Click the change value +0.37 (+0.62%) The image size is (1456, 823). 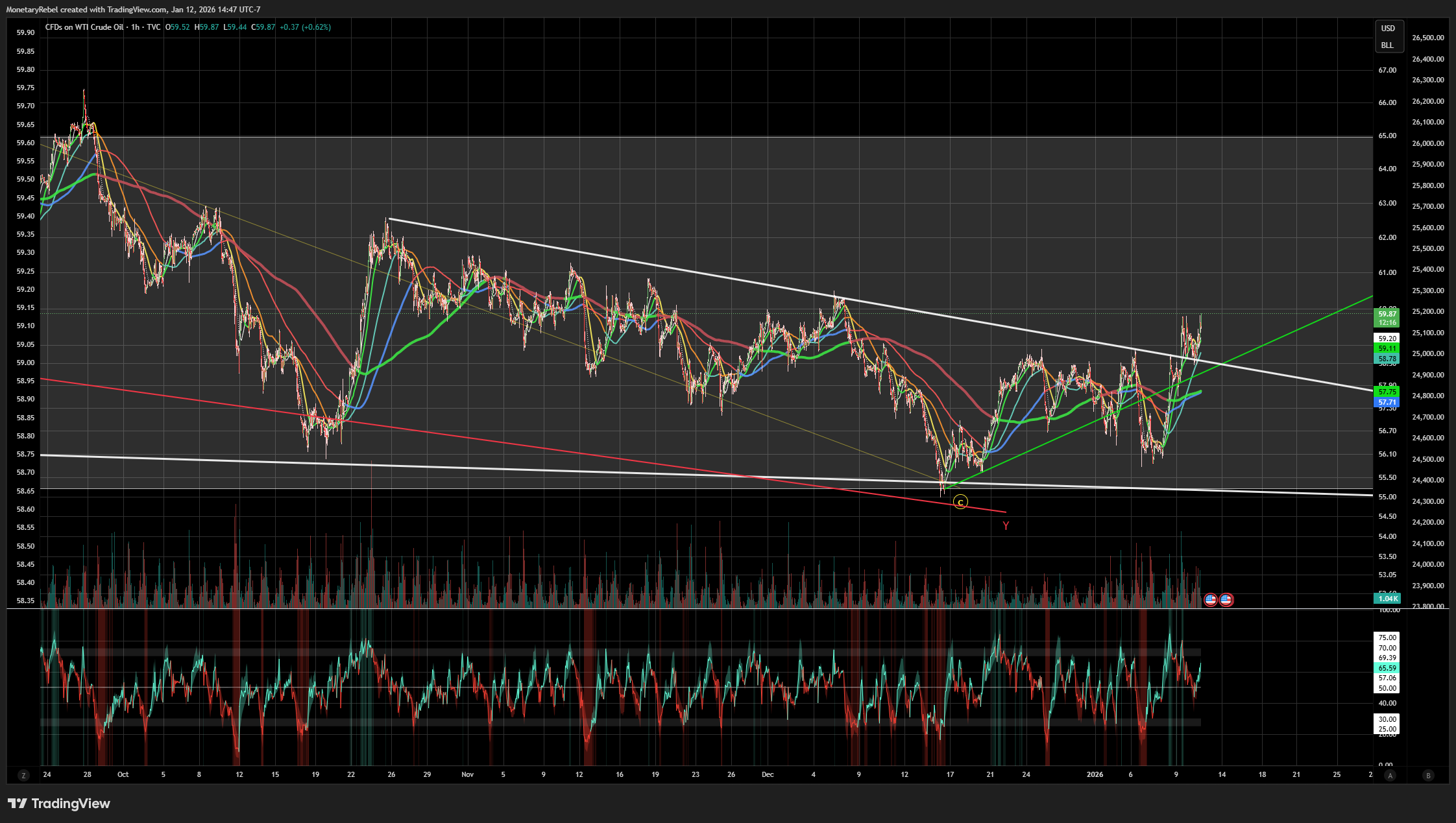coord(306,27)
